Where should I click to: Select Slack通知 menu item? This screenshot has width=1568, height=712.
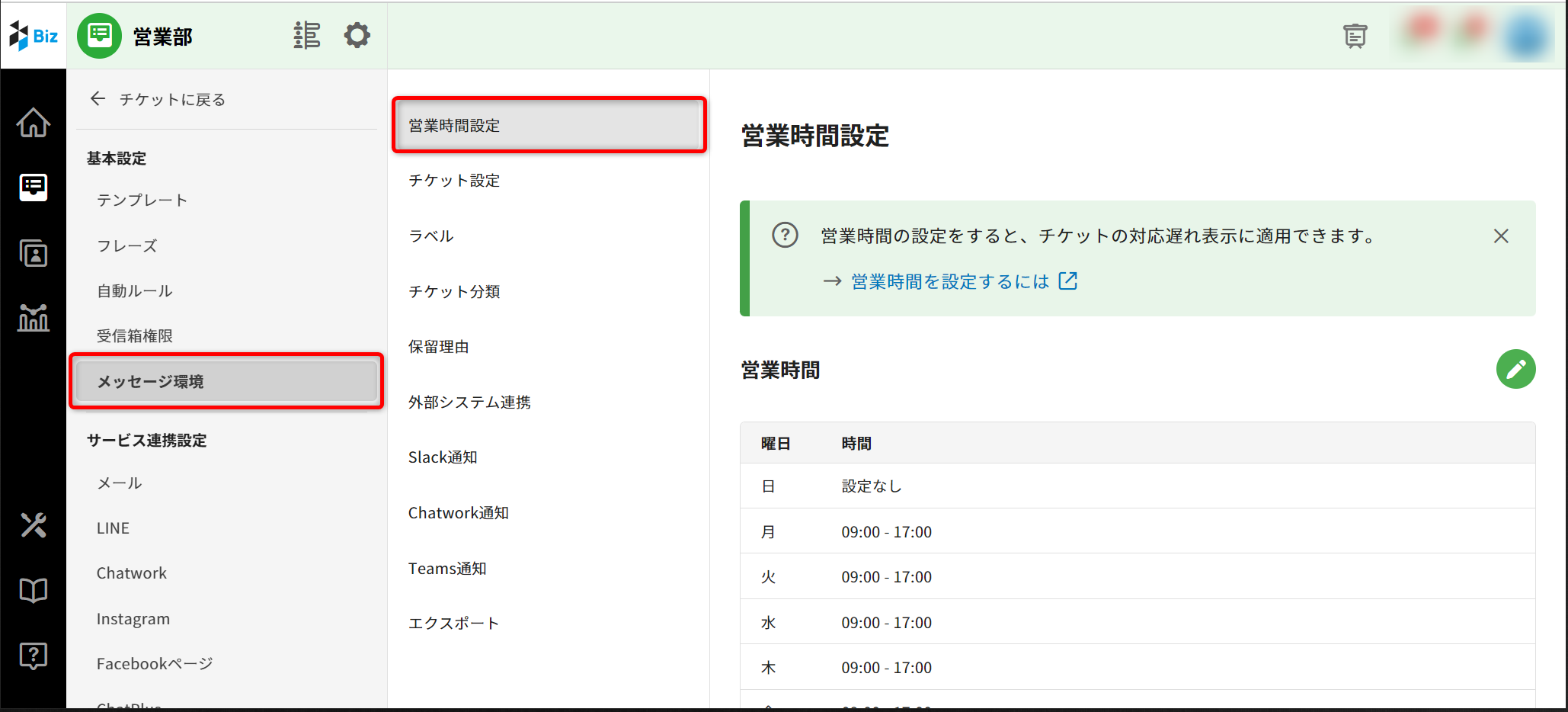(443, 457)
